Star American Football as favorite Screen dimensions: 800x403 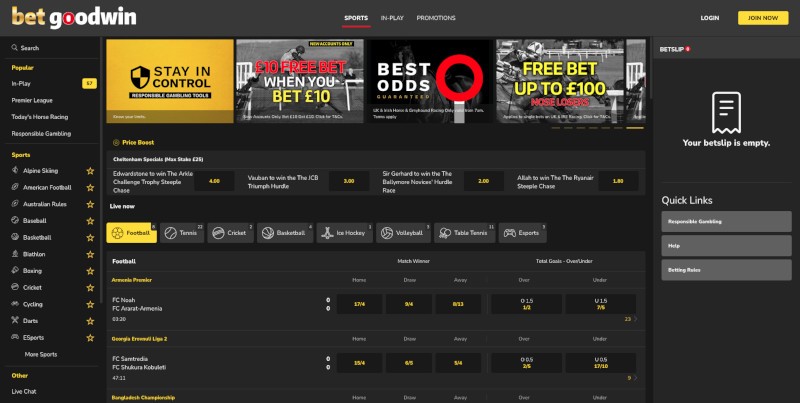[90, 187]
